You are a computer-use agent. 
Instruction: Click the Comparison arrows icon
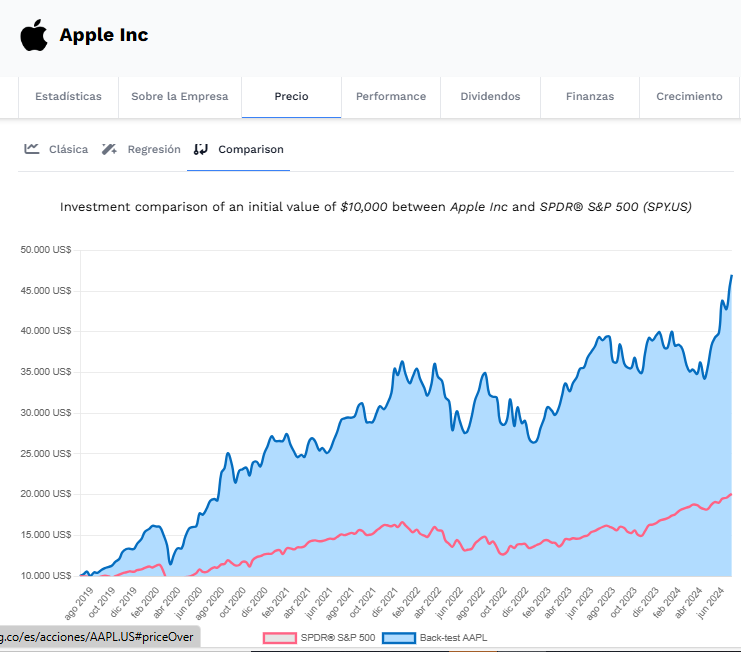(201, 149)
